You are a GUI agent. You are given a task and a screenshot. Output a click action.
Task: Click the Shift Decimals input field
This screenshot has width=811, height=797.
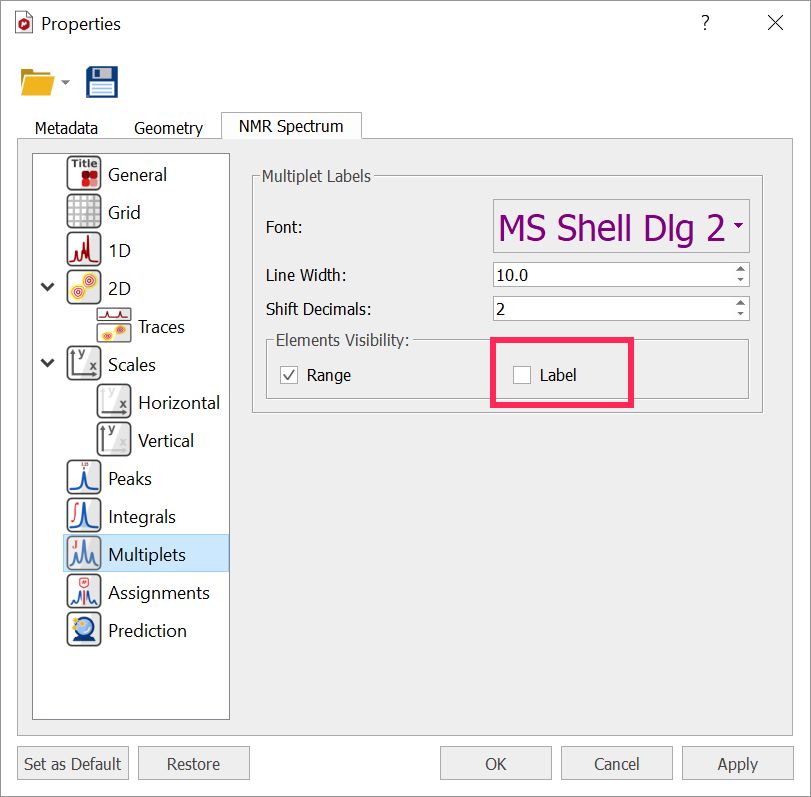coord(612,308)
